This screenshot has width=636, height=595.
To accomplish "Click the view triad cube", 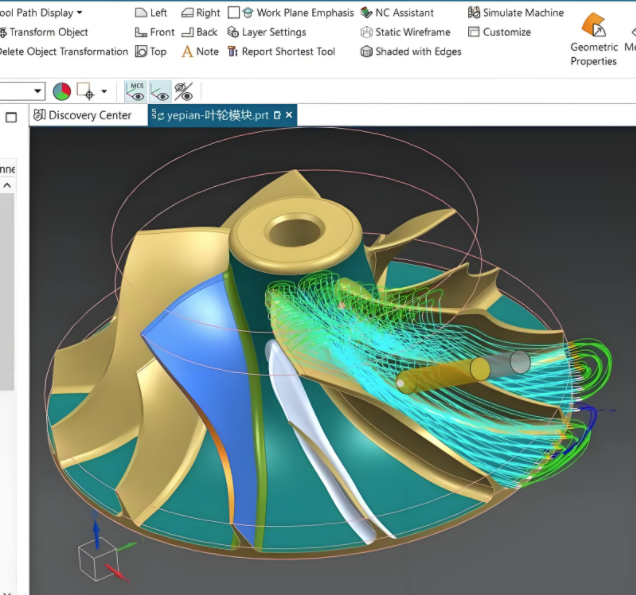I will pos(98,558).
